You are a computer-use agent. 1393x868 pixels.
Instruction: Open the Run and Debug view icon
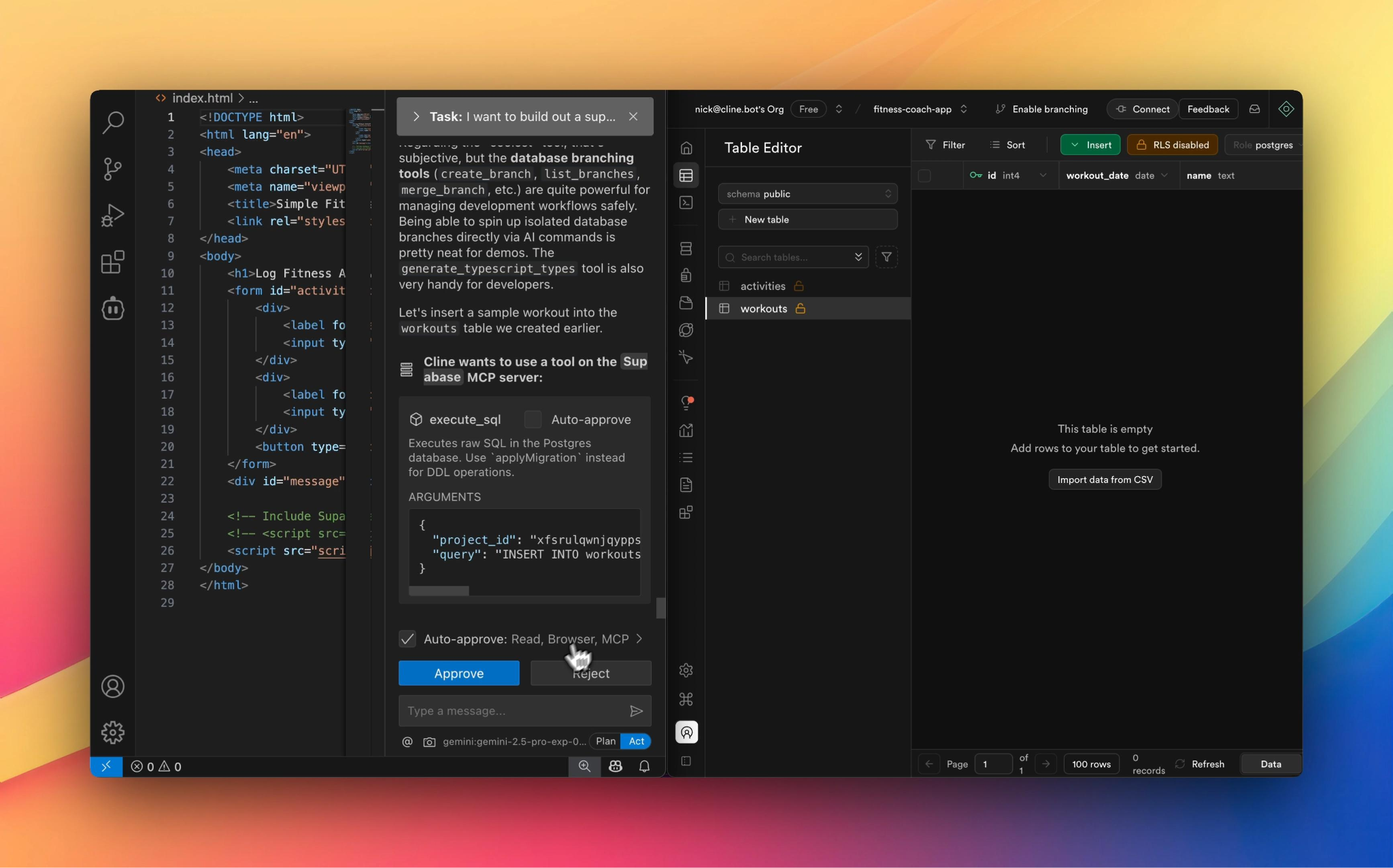pyautogui.click(x=113, y=216)
